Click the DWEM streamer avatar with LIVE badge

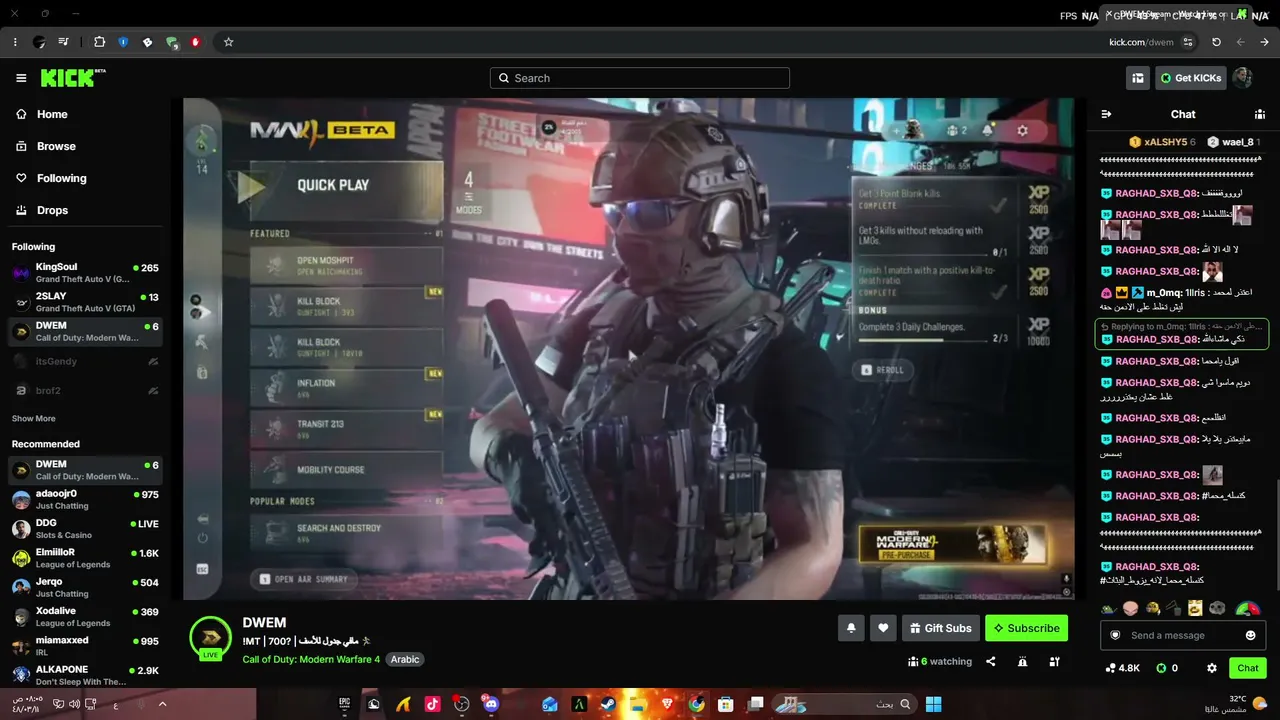[x=211, y=637]
